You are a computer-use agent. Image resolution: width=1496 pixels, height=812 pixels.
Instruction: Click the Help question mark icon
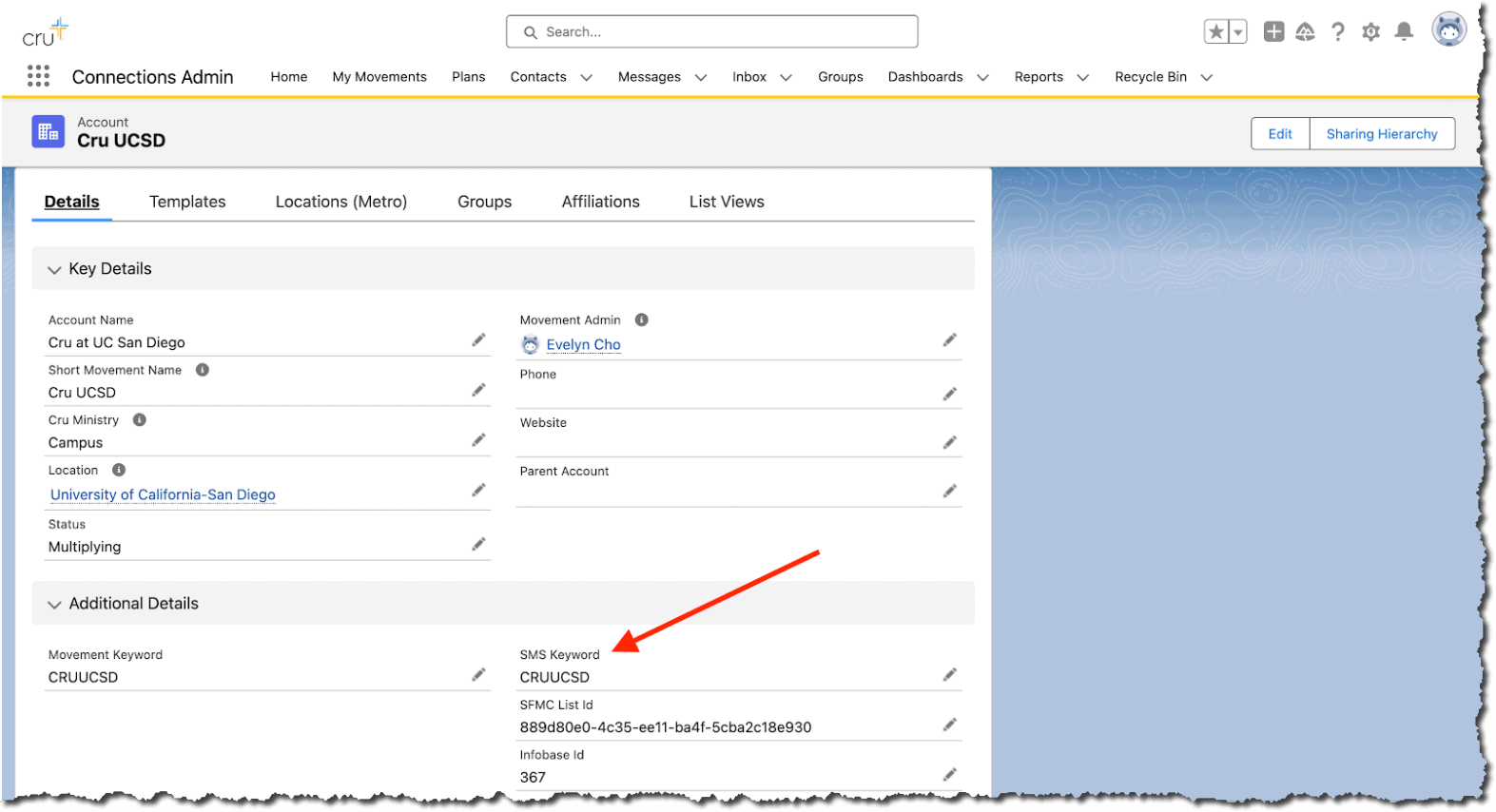click(1338, 32)
